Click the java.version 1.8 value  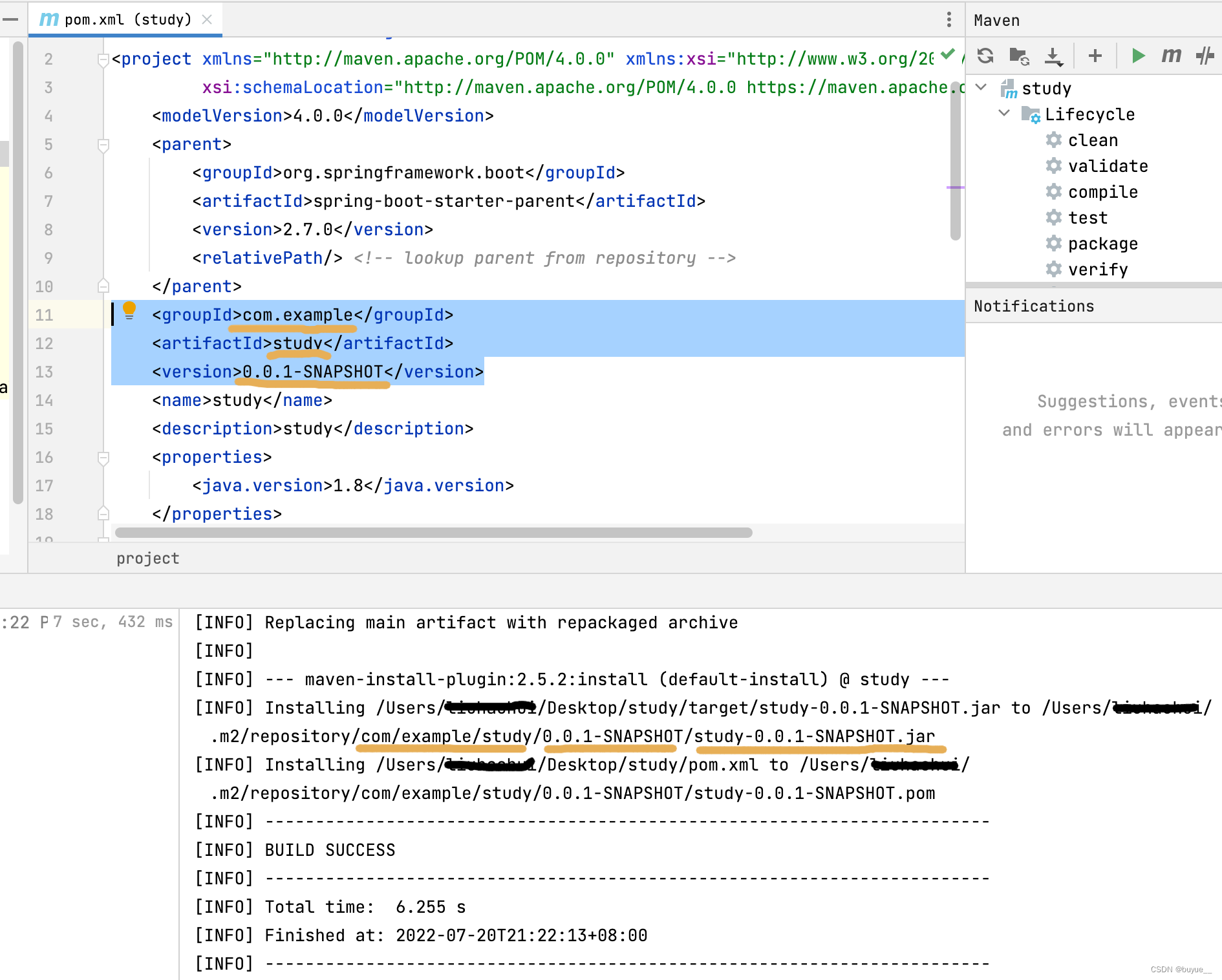coord(348,485)
